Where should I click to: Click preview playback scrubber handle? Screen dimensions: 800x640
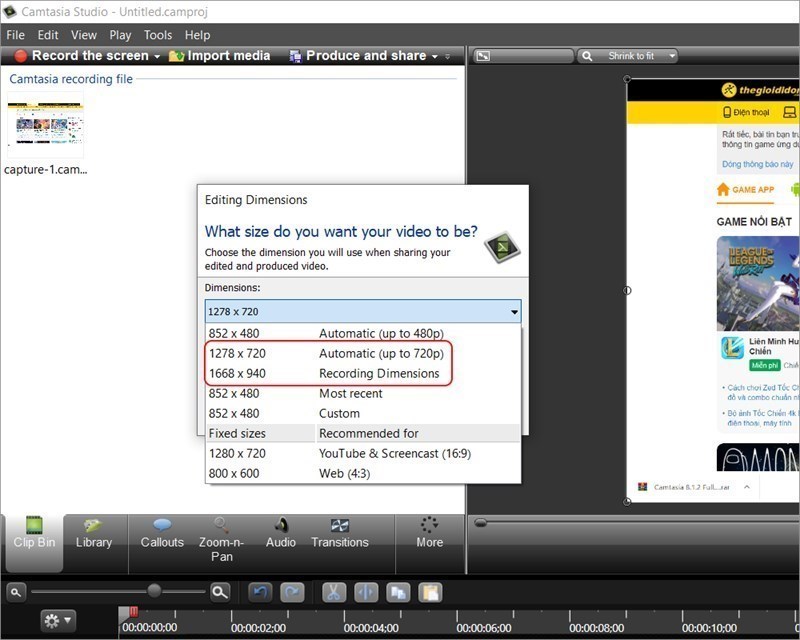pos(480,523)
